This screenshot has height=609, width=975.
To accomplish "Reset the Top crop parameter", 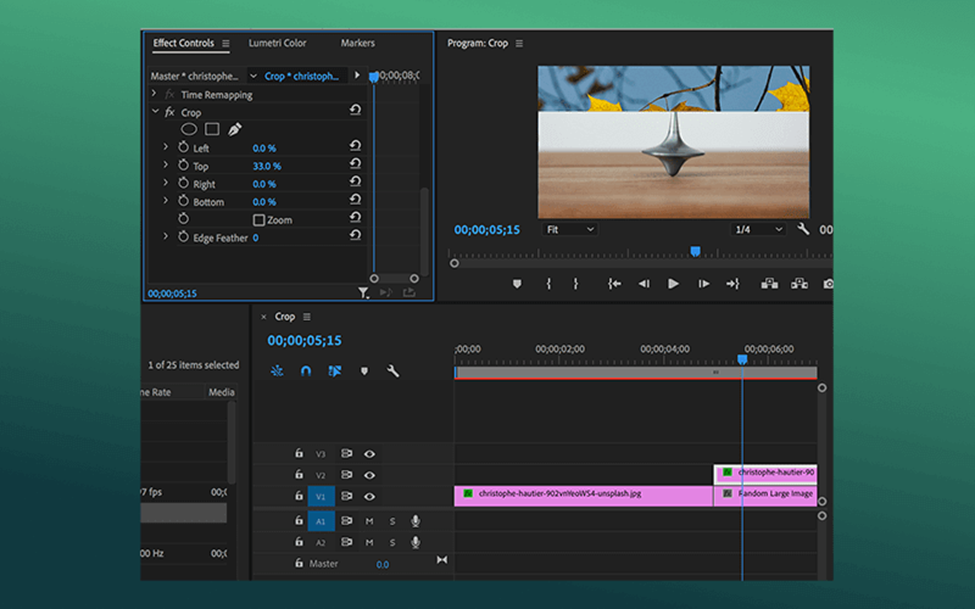I will (x=355, y=164).
